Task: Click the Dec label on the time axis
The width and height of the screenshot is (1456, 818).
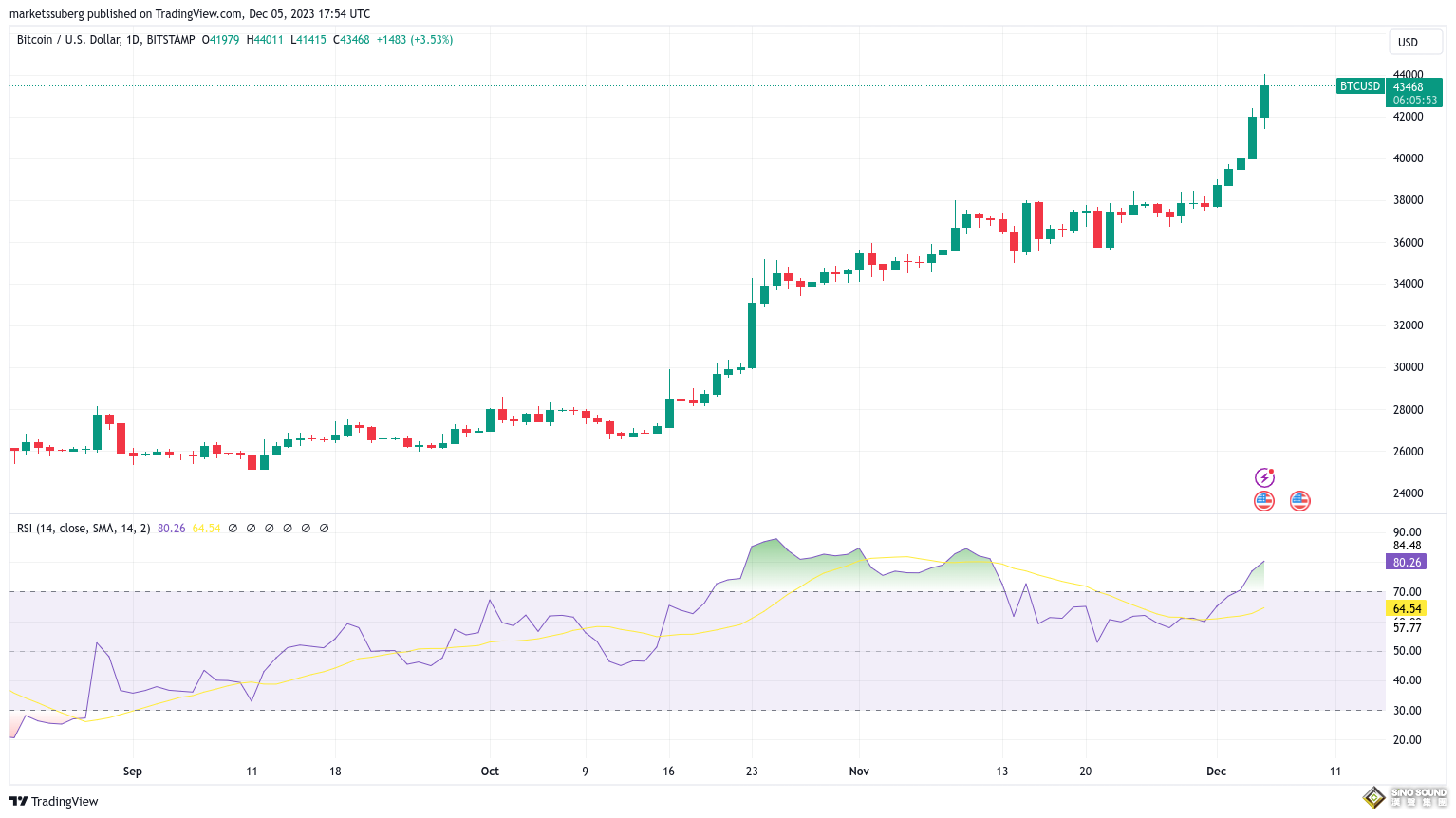Action: [1216, 772]
